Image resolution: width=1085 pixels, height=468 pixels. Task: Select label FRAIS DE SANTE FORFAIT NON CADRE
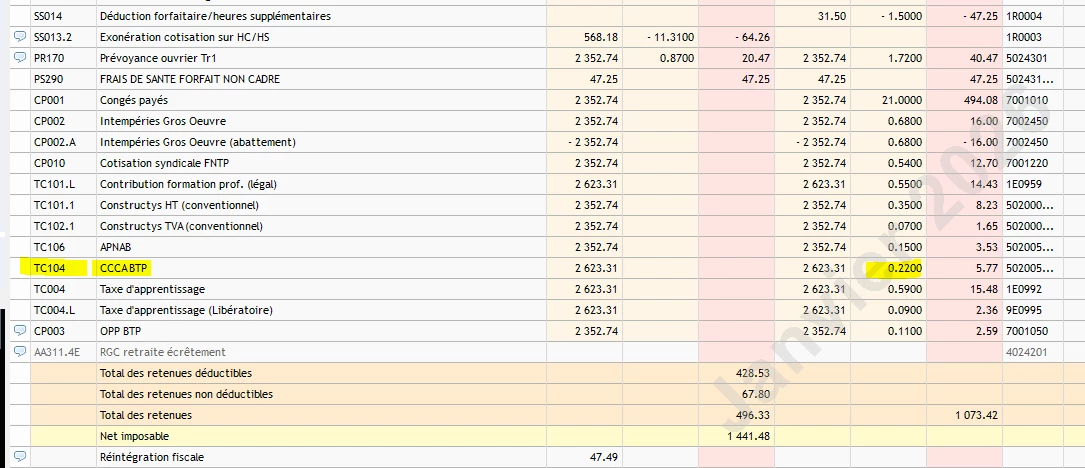tap(190, 80)
